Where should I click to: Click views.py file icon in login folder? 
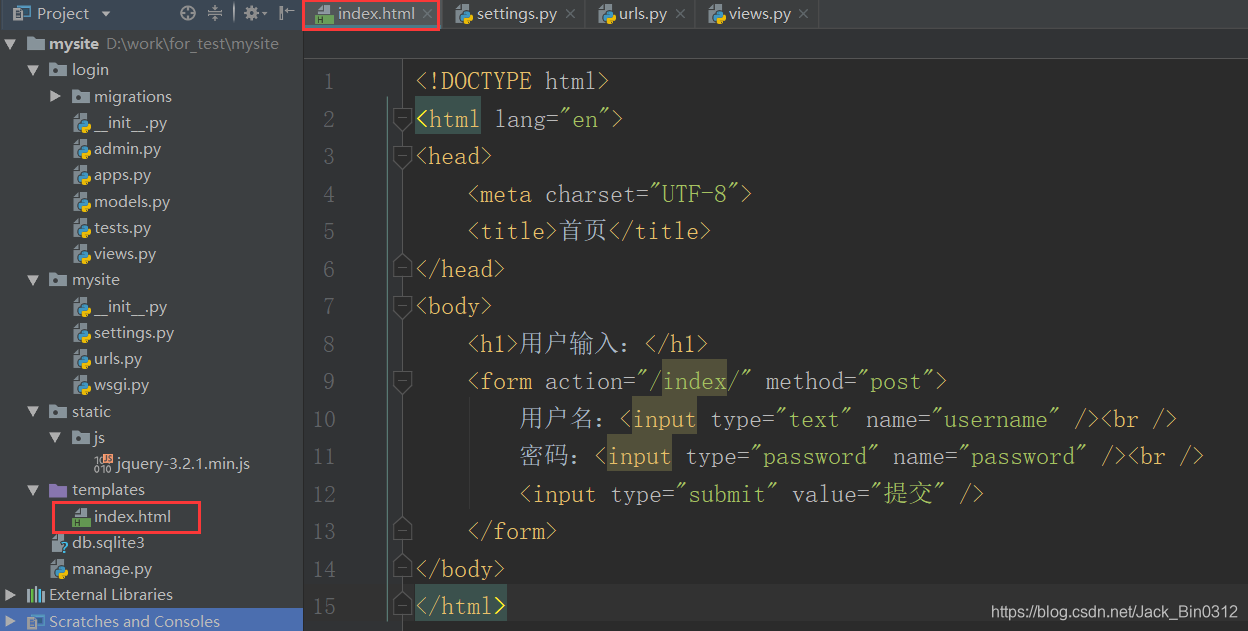[82, 254]
